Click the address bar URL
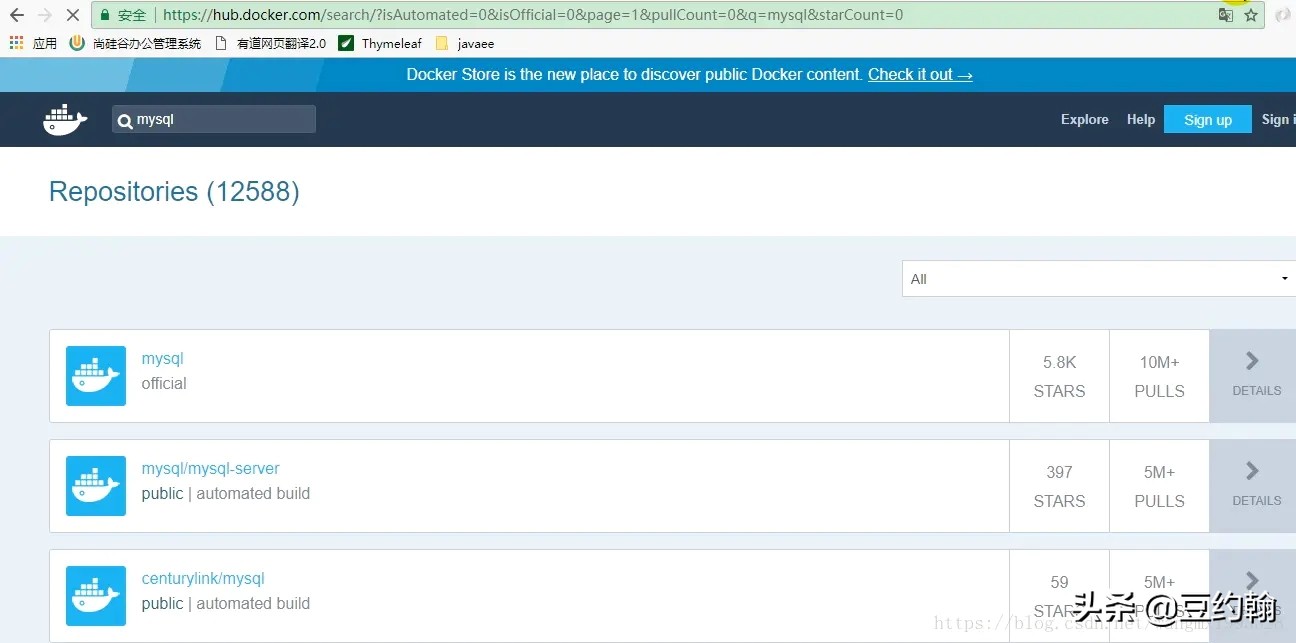The image size is (1296, 643). (x=533, y=15)
